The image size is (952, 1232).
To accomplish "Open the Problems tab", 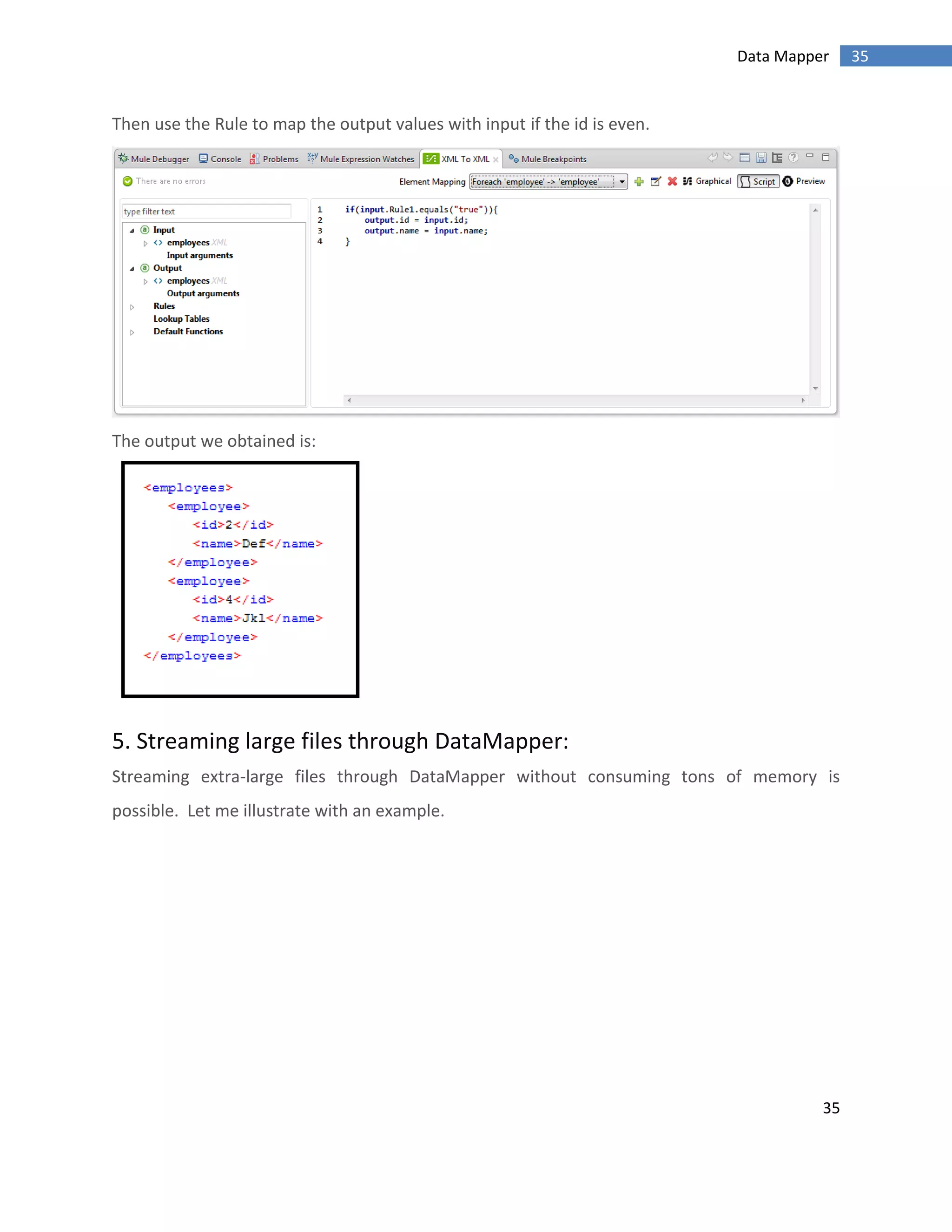I will [x=274, y=159].
